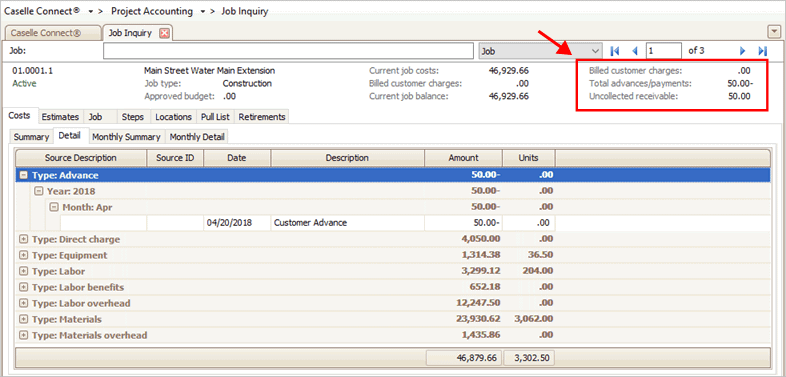786x377 pixels.
Task: Open the Caselle Connect breadcrumb dropdown
Action: pos(91,12)
